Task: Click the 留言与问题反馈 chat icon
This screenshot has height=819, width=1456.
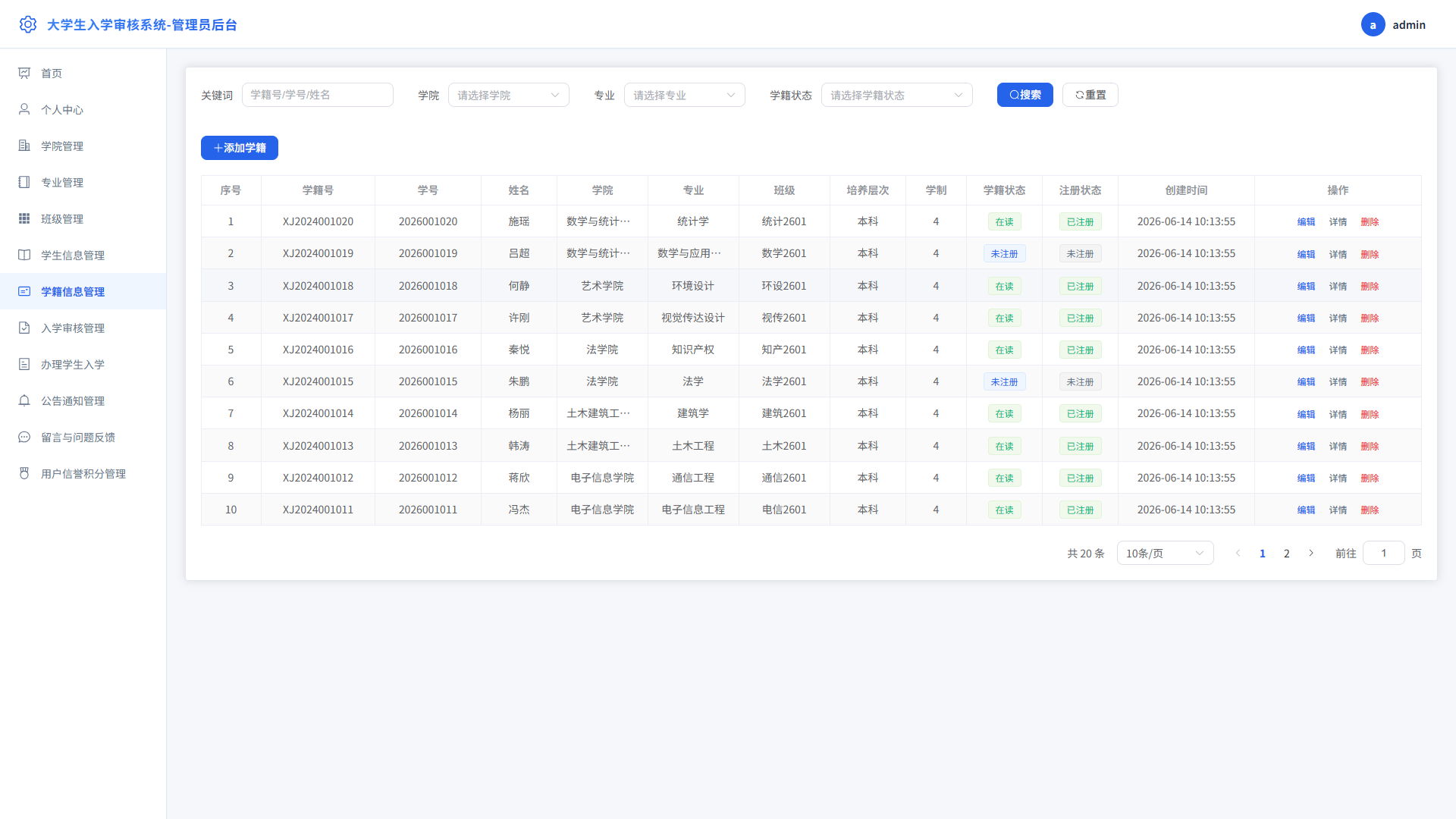Action: click(24, 437)
